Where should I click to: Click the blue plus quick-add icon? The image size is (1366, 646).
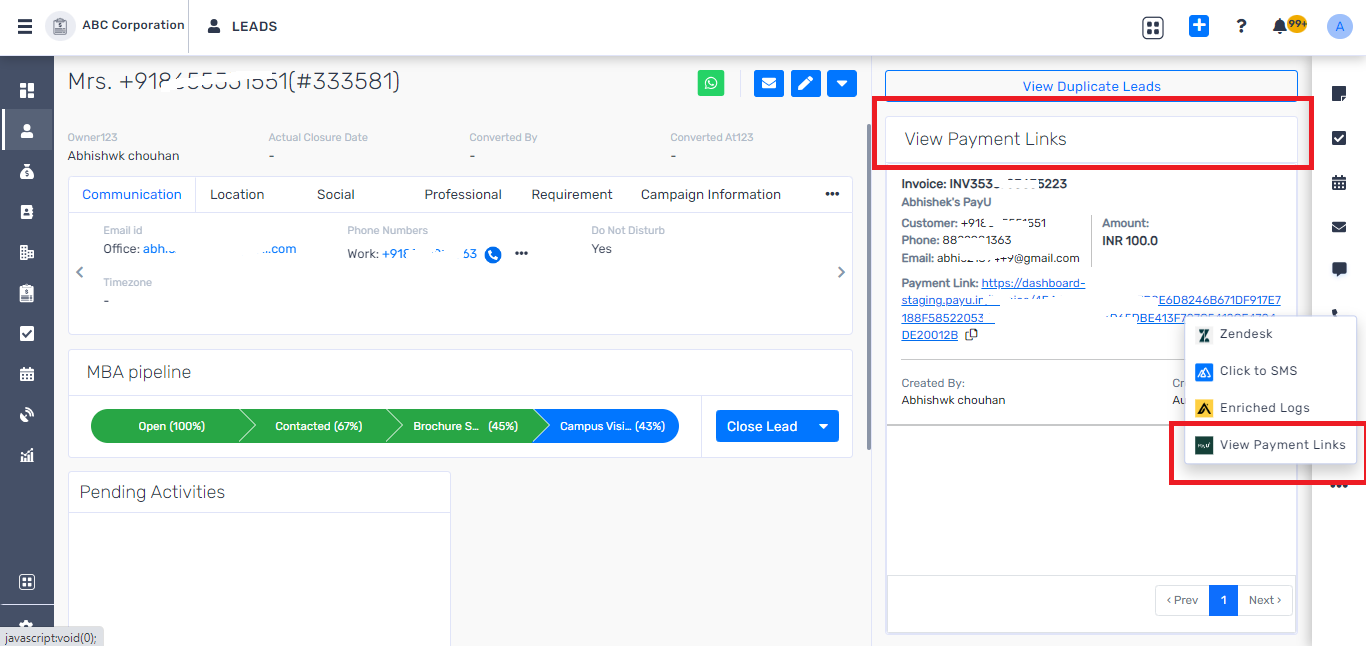point(1198,26)
